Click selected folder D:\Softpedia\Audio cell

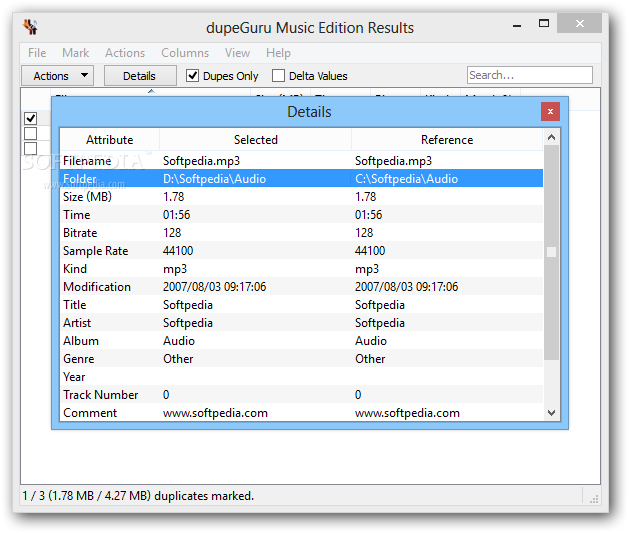tap(256, 178)
